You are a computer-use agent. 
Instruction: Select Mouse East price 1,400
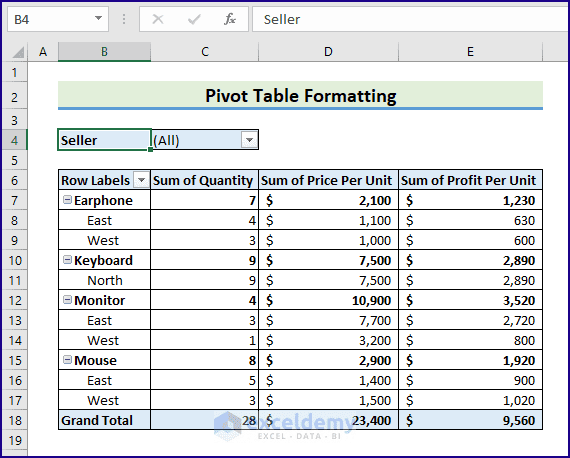[328, 380]
